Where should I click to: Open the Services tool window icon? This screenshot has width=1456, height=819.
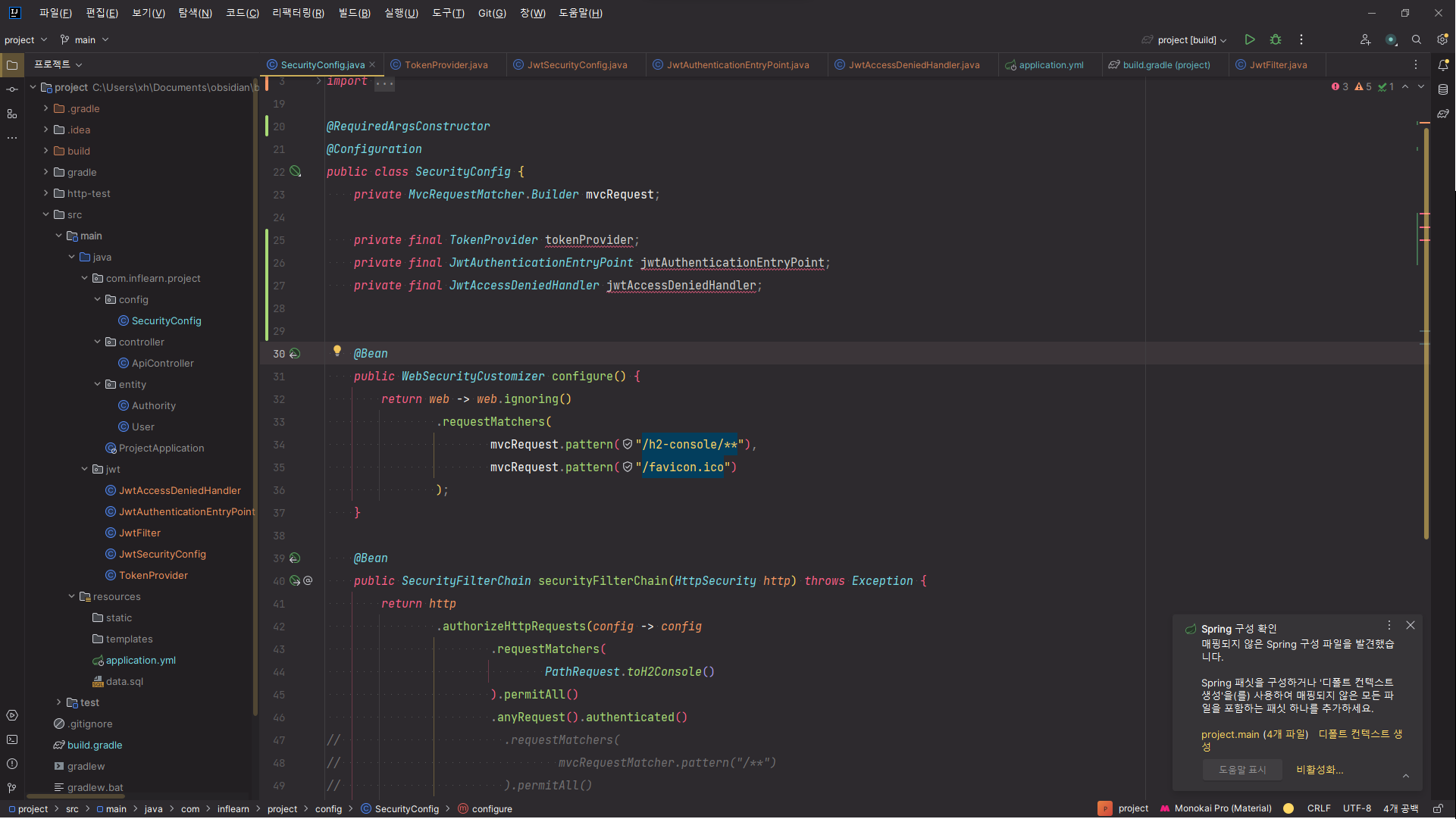[12, 715]
